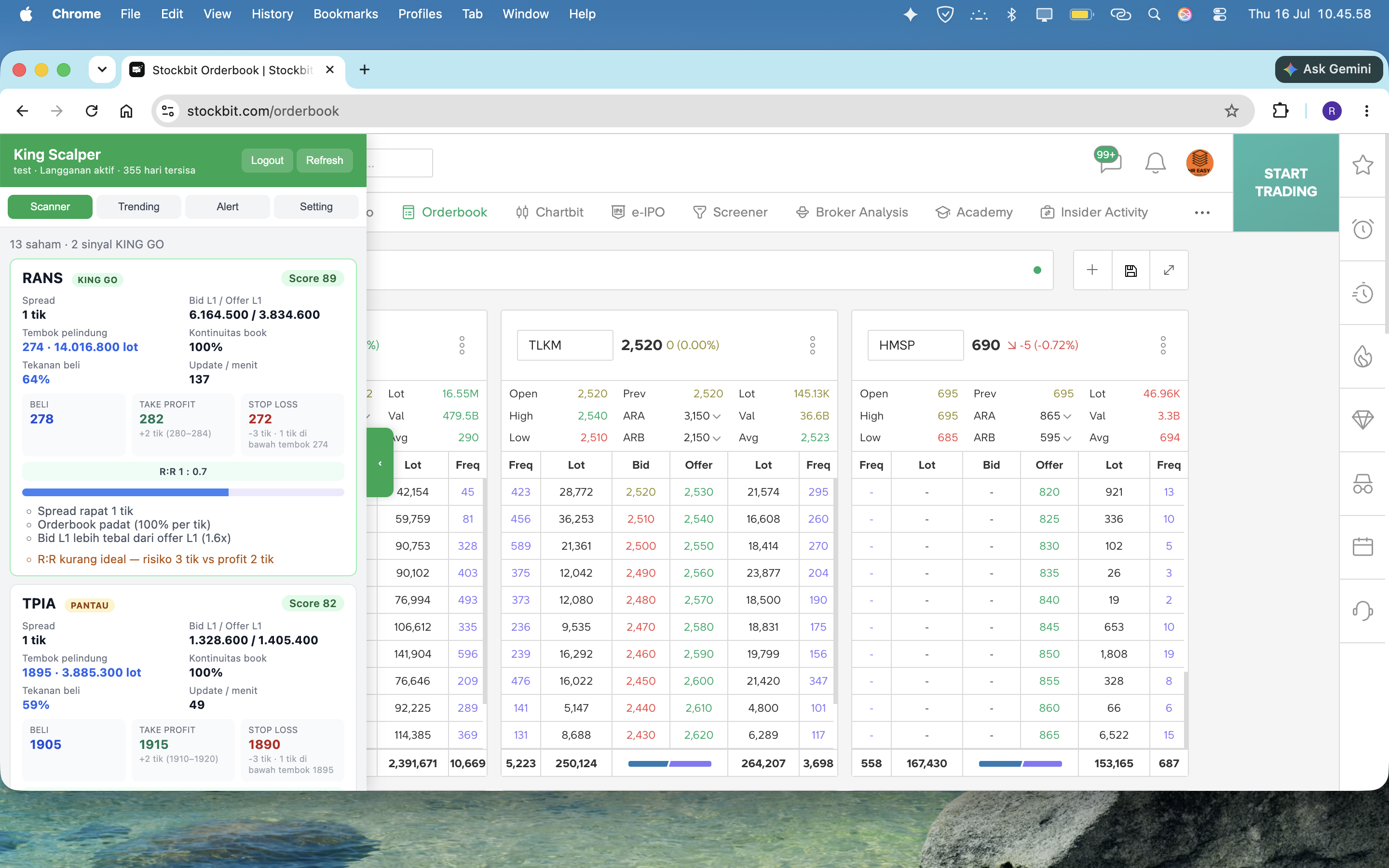Open Chrome extensions puzzle icon
Viewport: 1389px width, 868px height.
click(1280, 111)
